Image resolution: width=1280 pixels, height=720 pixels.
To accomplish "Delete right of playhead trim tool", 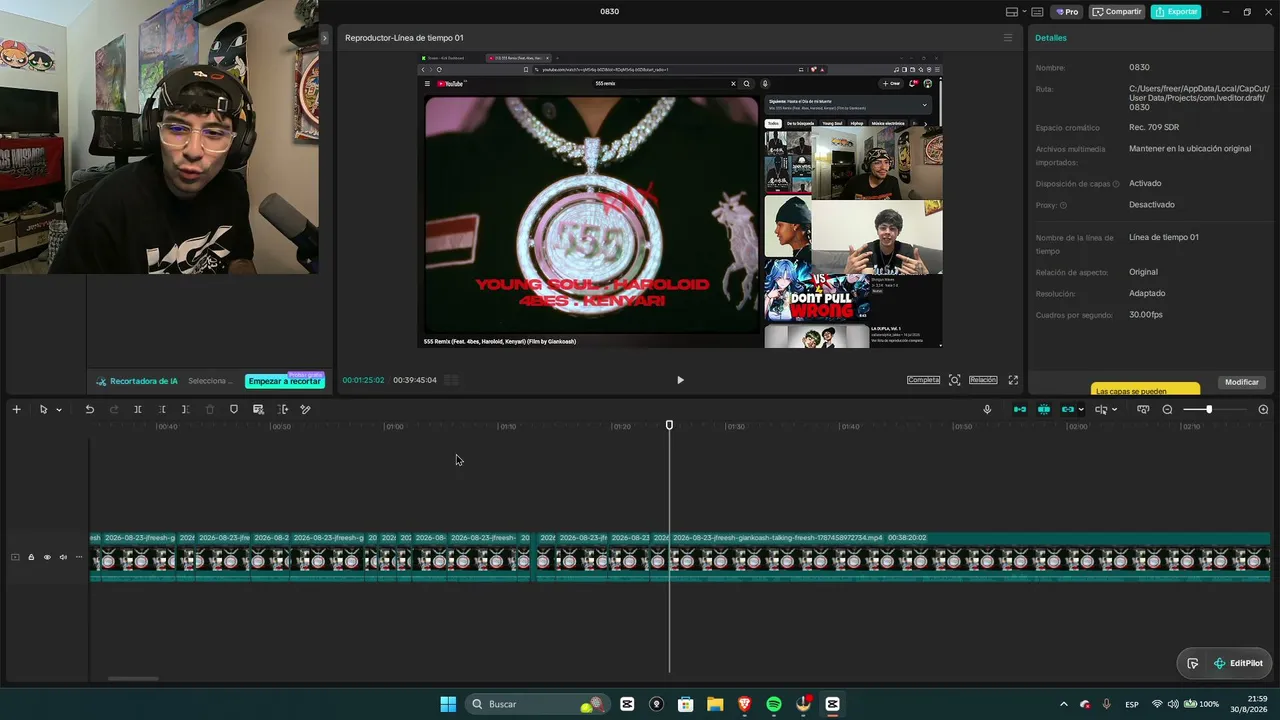I will (186, 409).
